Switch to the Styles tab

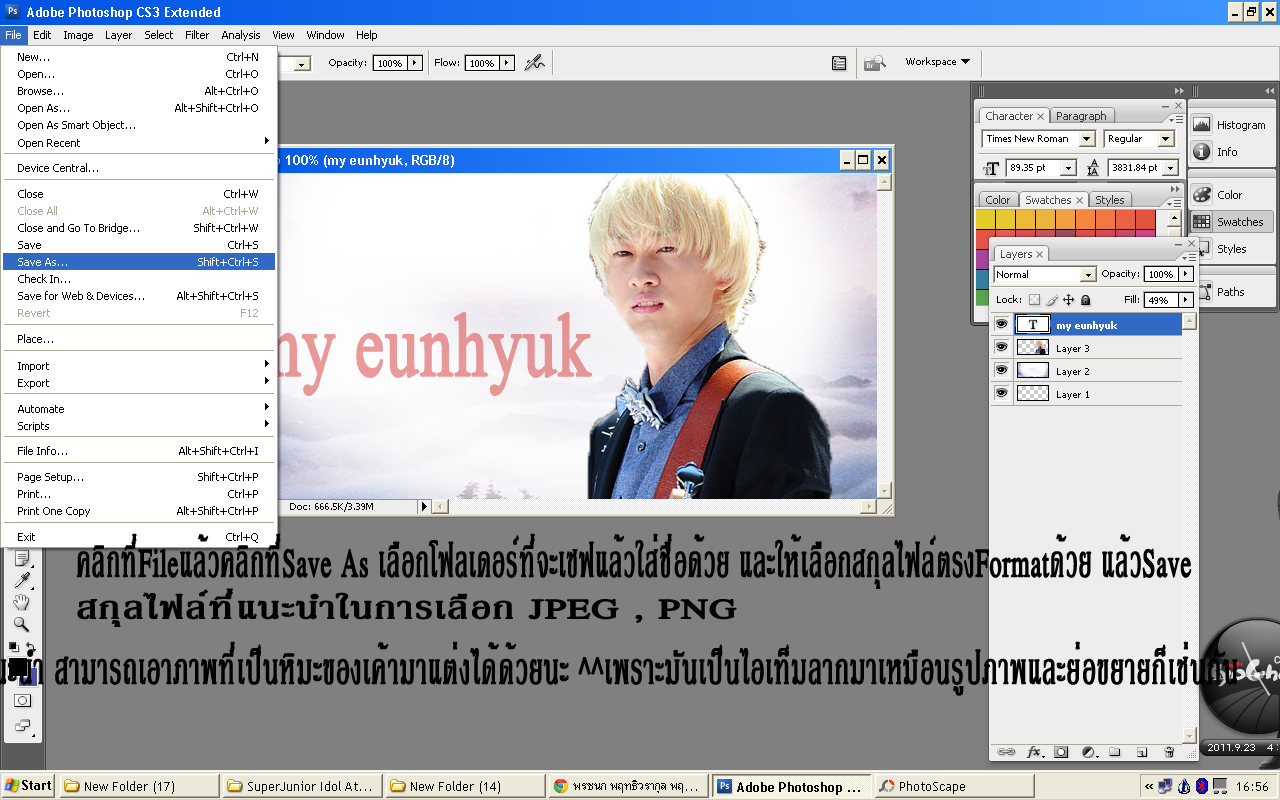coord(1109,200)
